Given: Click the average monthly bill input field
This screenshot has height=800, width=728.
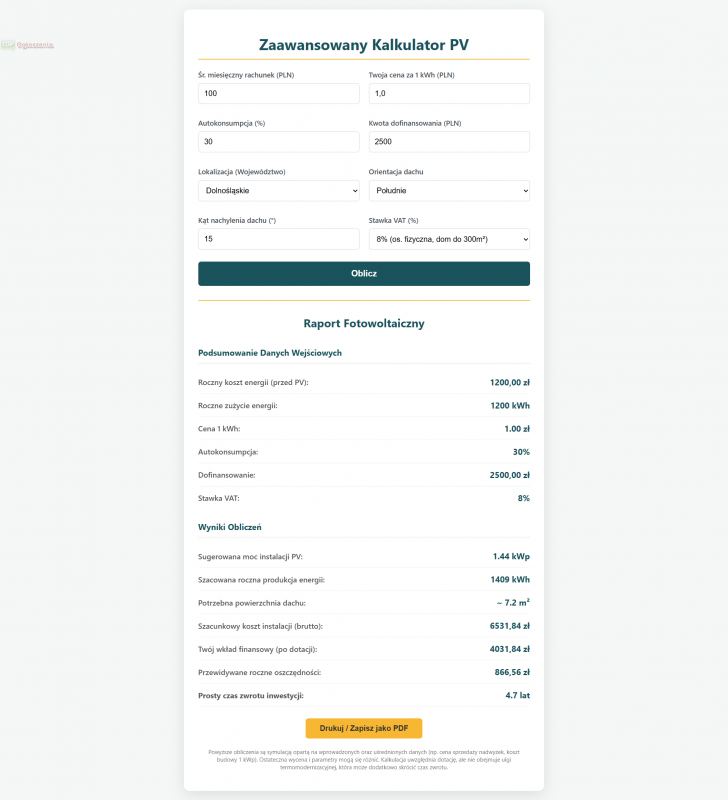Looking at the screenshot, I should coord(278,93).
